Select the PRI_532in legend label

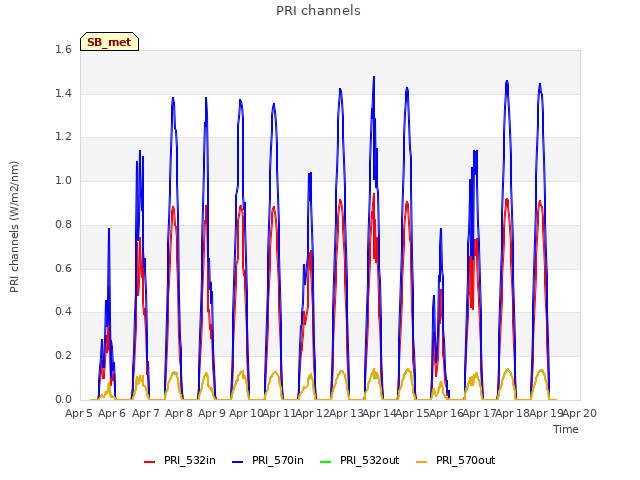click(x=190, y=460)
